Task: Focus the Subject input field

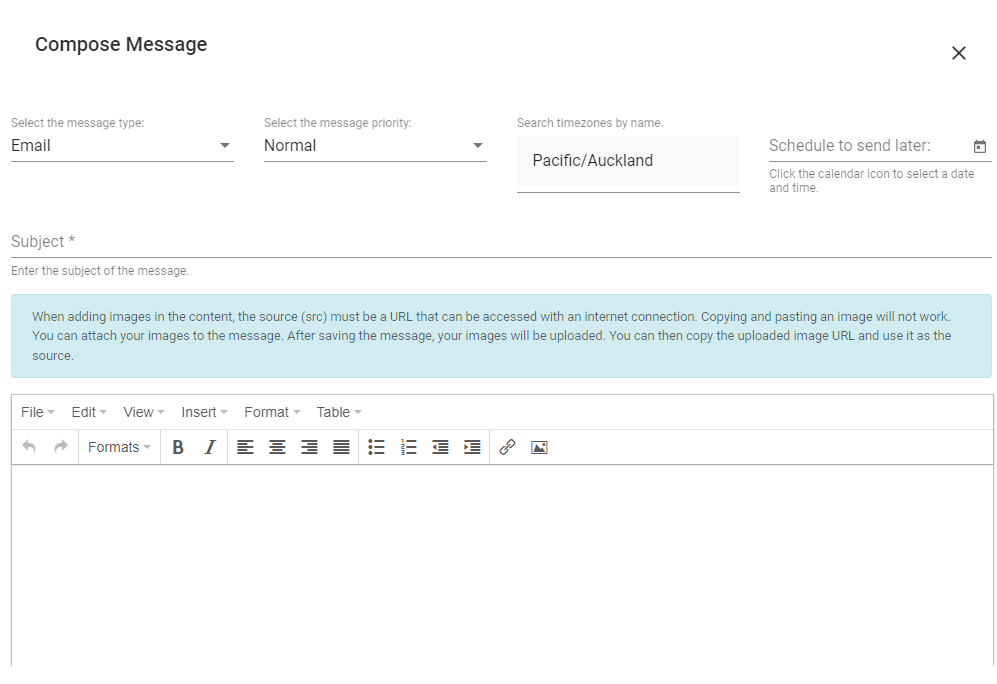Action: (501, 242)
